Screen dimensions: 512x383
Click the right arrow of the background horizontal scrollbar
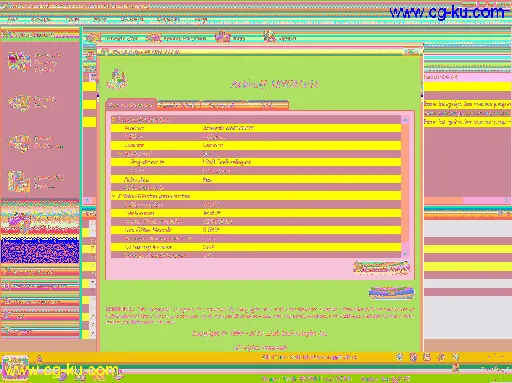(x=506, y=200)
